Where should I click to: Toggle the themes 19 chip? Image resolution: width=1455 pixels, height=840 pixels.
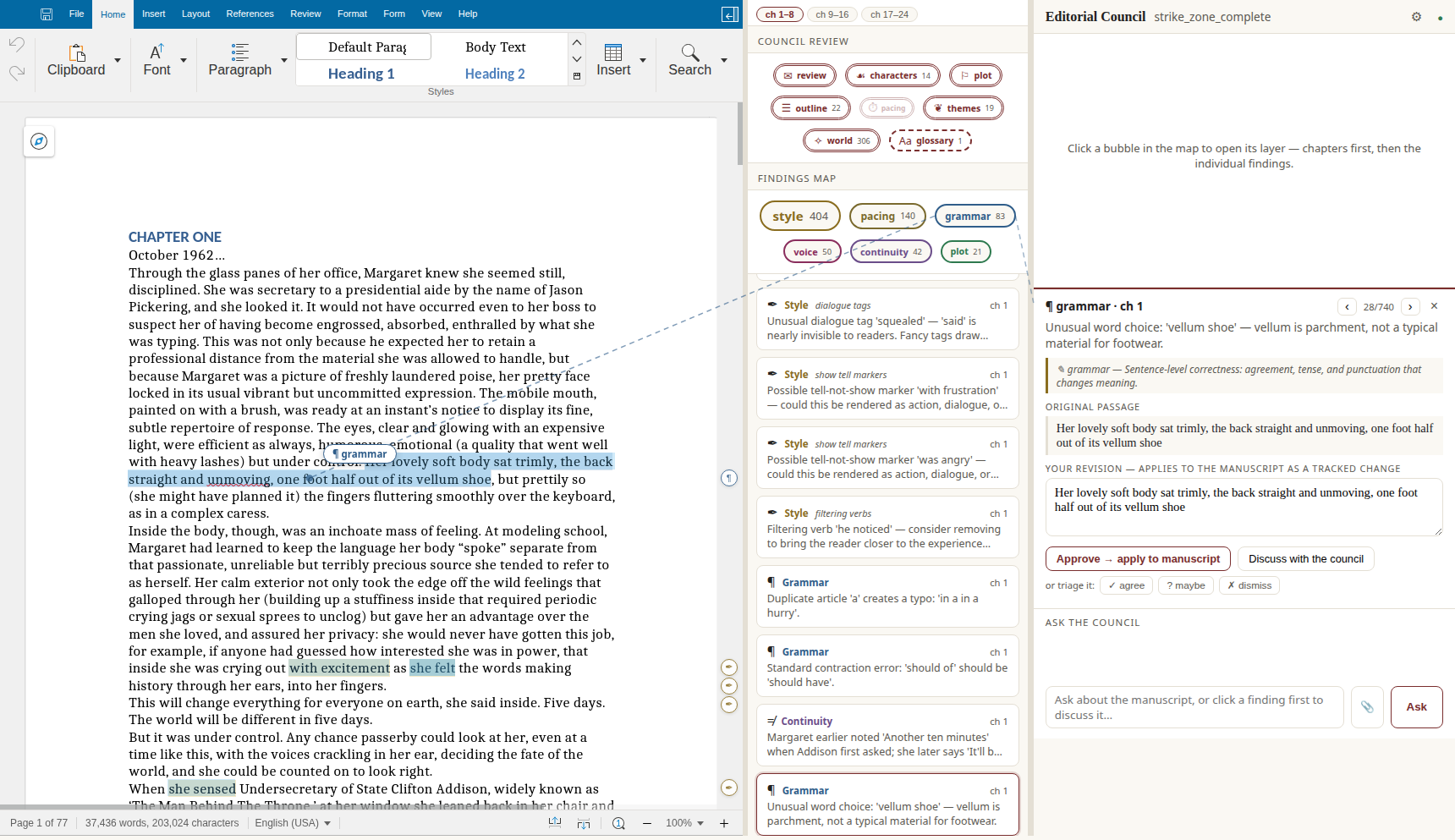[964, 108]
